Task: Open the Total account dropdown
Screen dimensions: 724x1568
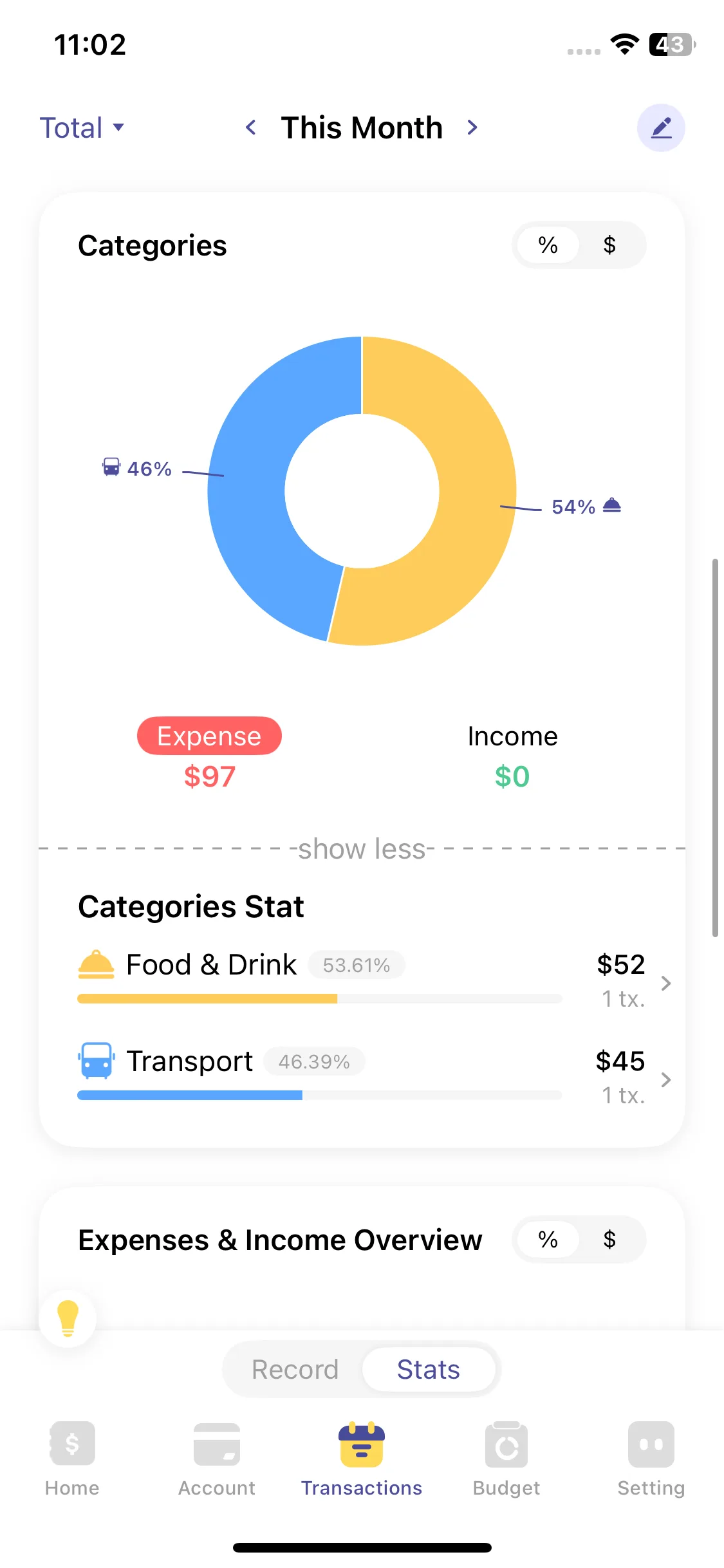Action: (82, 127)
